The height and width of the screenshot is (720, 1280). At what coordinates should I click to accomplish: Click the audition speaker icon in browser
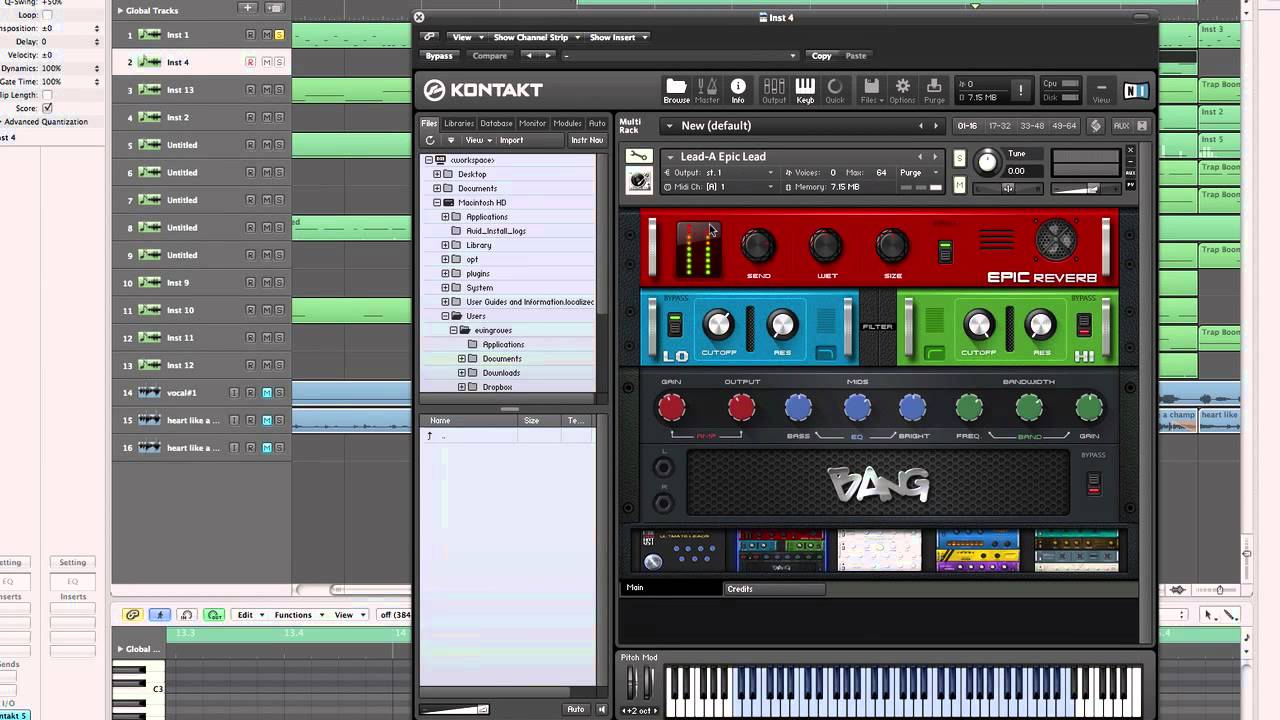(x=601, y=709)
